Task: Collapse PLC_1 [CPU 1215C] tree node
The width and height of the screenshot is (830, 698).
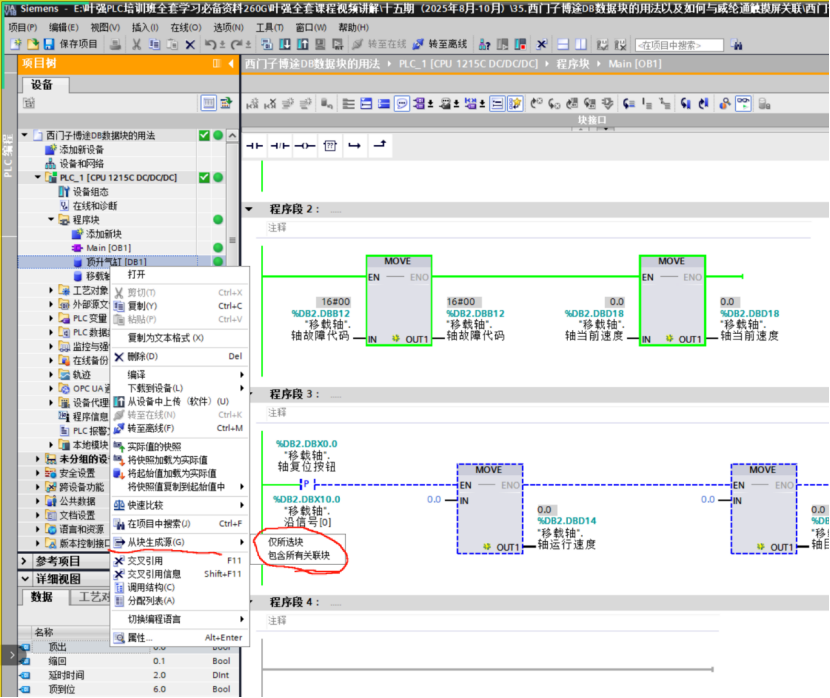Action: pos(38,177)
